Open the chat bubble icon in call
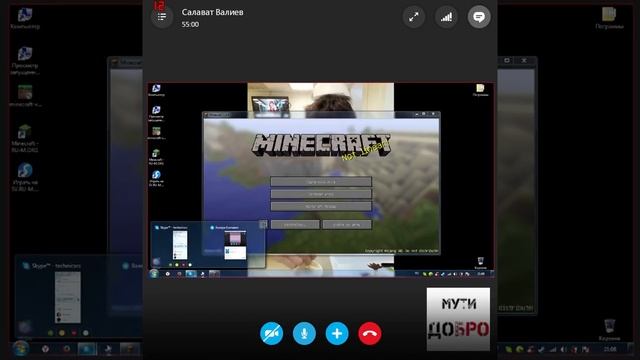The height and width of the screenshot is (360, 640). 479,17
